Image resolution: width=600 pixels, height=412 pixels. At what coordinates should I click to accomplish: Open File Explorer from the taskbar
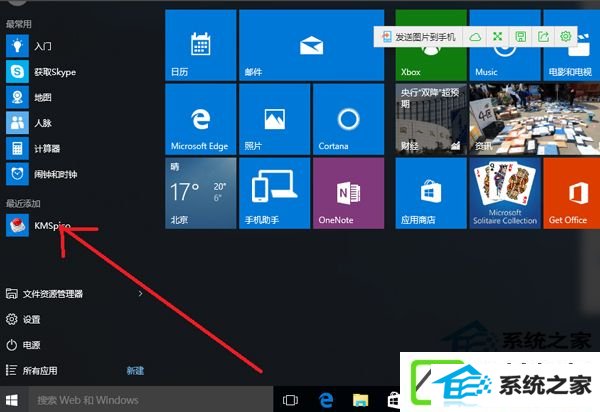click(360, 400)
